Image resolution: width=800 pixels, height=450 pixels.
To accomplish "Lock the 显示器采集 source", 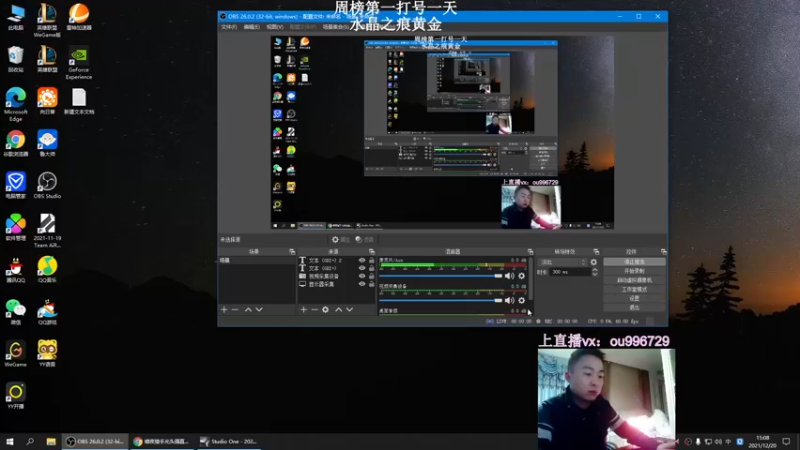I will [x=371, y=284].
